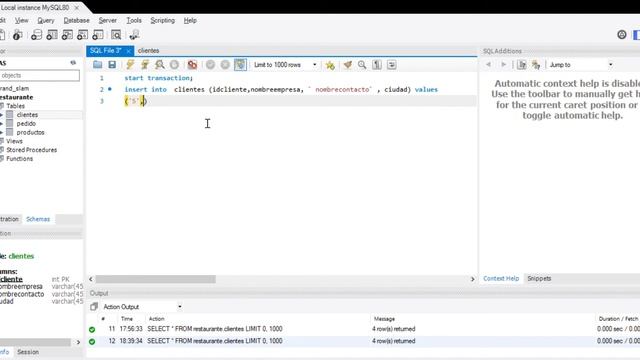Image resolution: width=640 pixels, height=360 pixels.
Task: Click the commit transaction checkmark icon
Action: pyautogui.click(x=210, y=64)
